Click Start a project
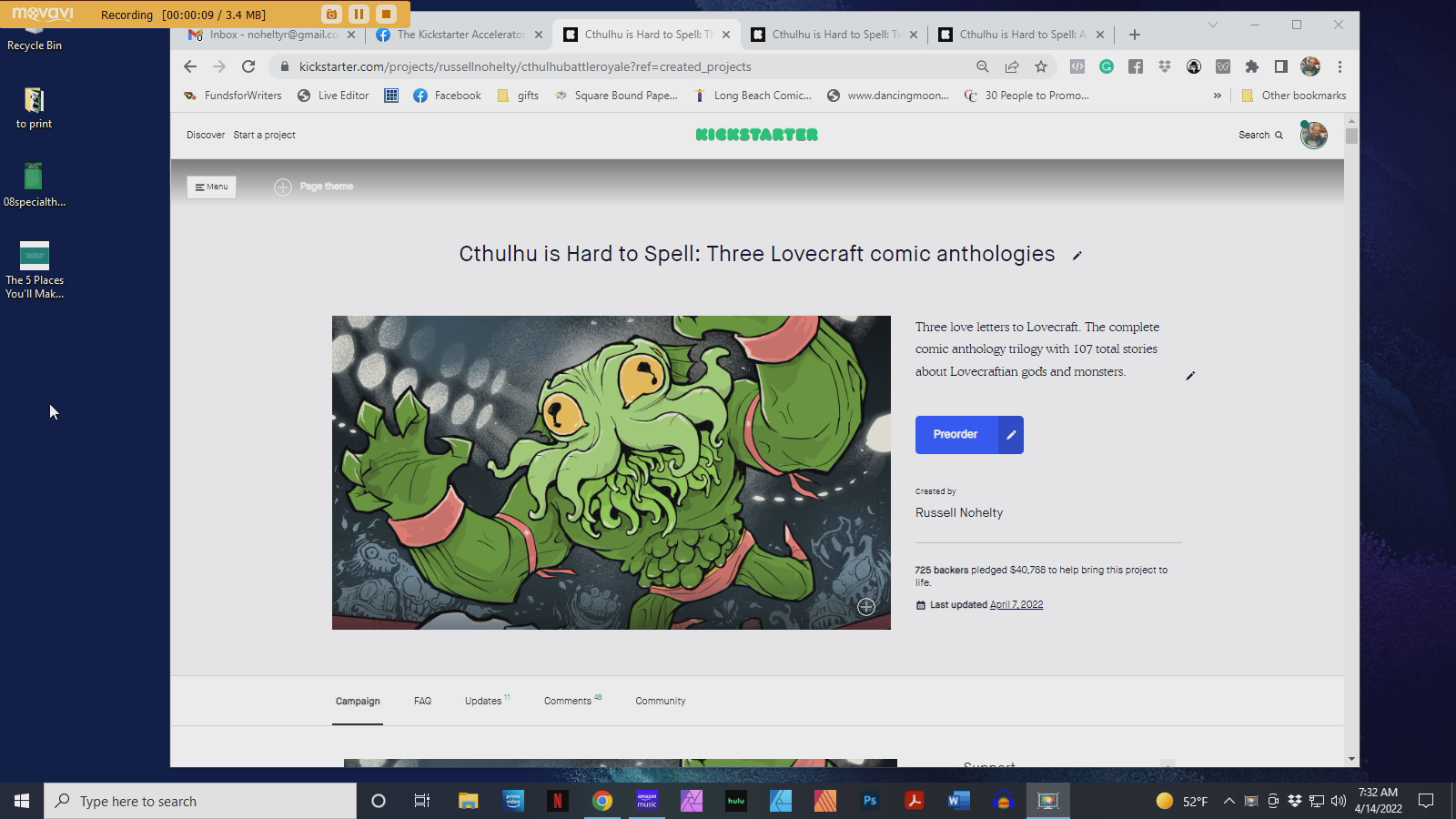This screenshot has width=1456, height=819. [264, 135]
